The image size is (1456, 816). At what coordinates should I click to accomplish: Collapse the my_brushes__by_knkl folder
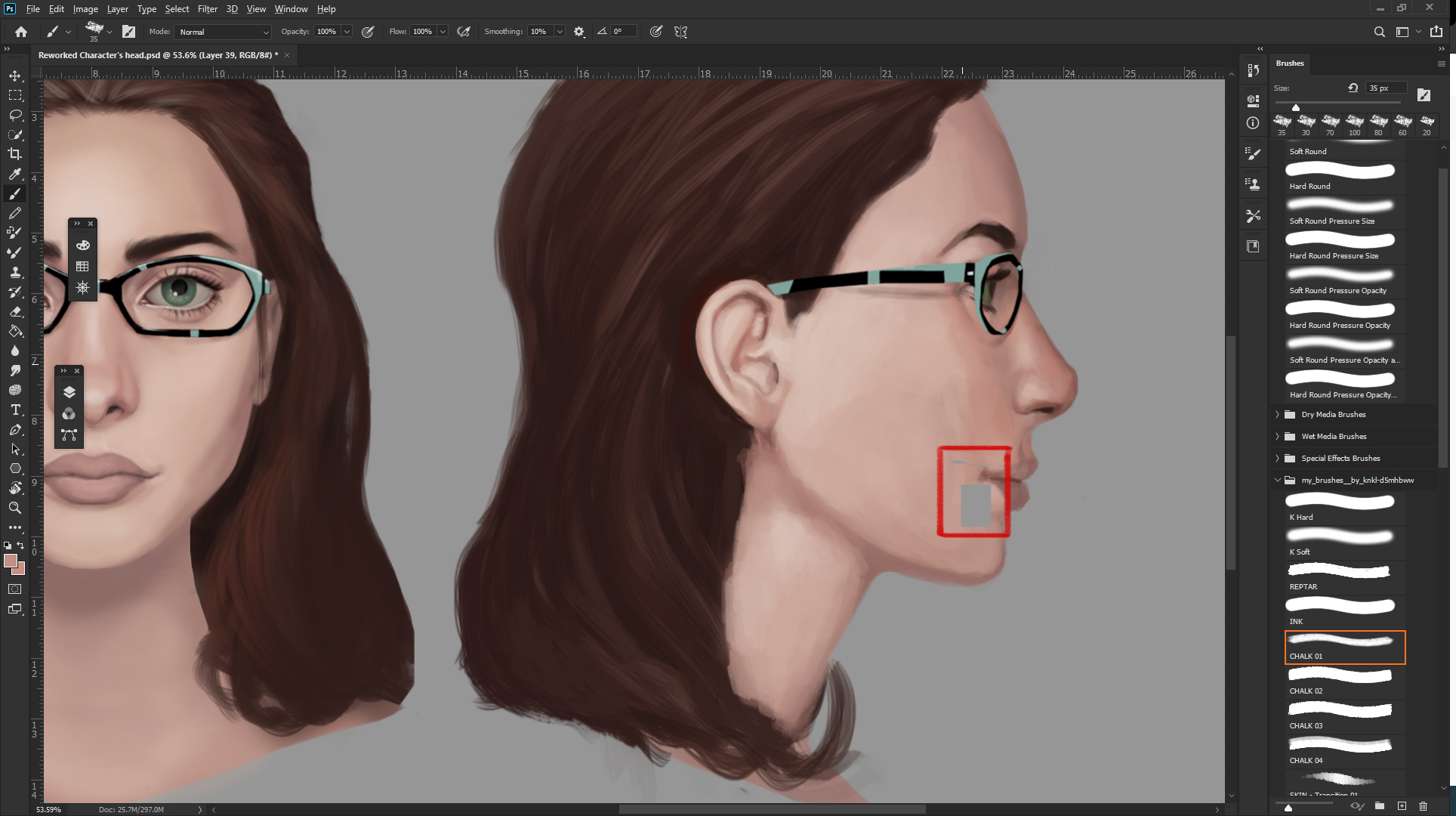(1277, 480)
